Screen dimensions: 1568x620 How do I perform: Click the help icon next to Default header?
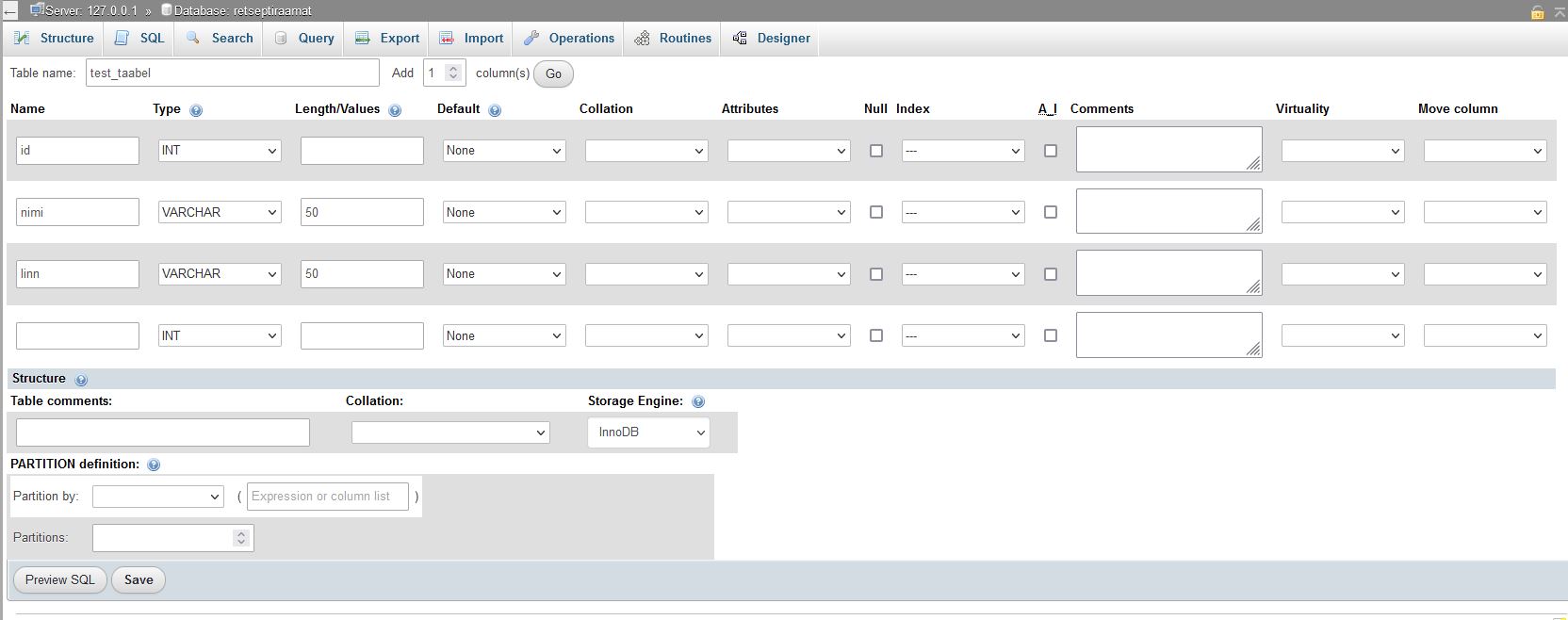pyautogui.click(x=495, y=110)
